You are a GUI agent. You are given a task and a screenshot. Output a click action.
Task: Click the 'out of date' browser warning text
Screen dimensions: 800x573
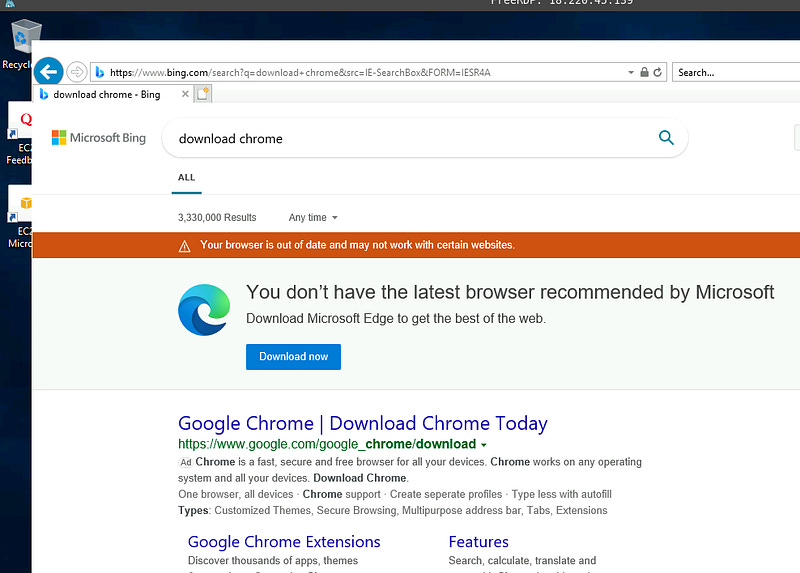click(357, 245)
